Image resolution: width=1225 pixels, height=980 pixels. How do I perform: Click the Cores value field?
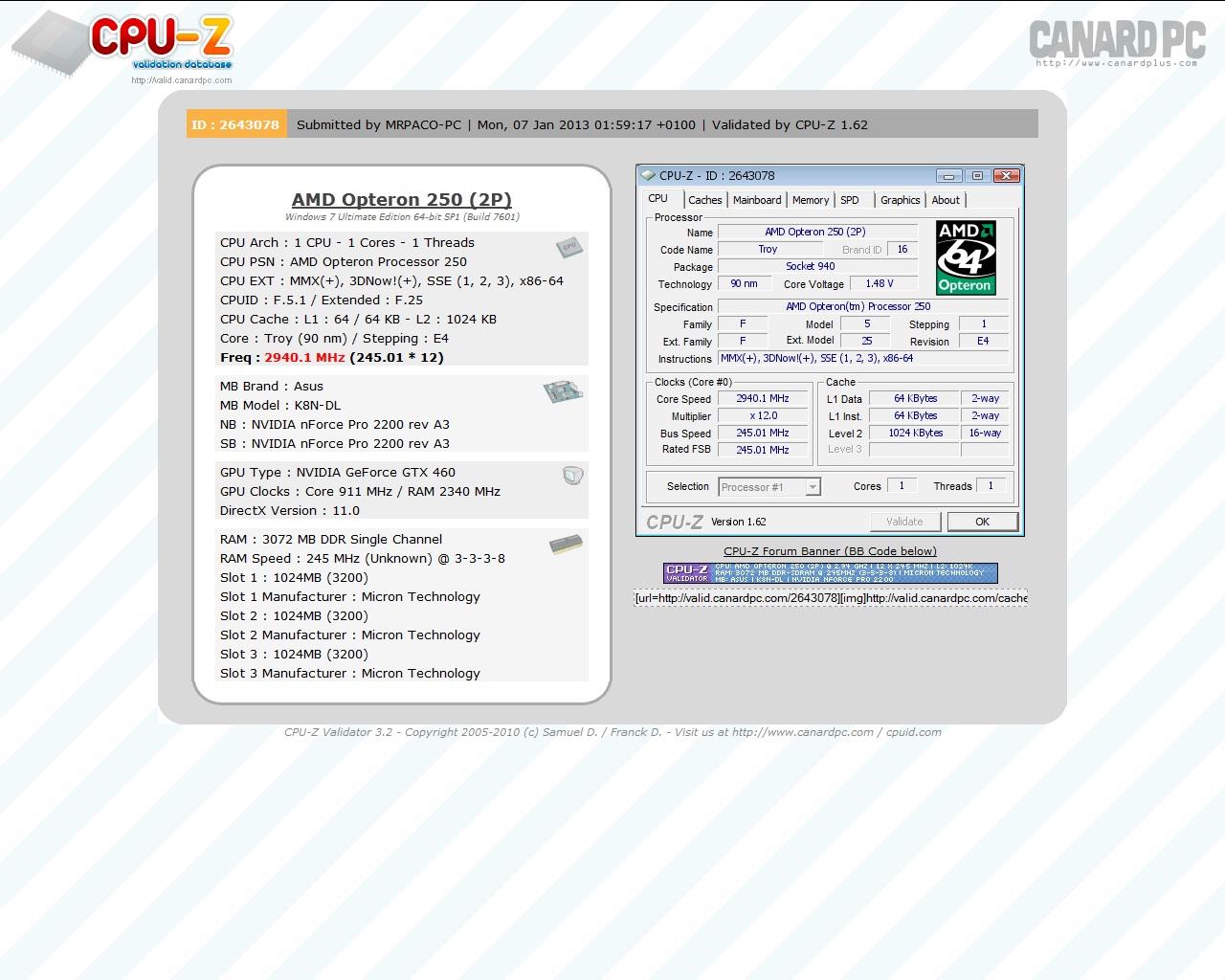pyautogui.click(x=902, y=485)
